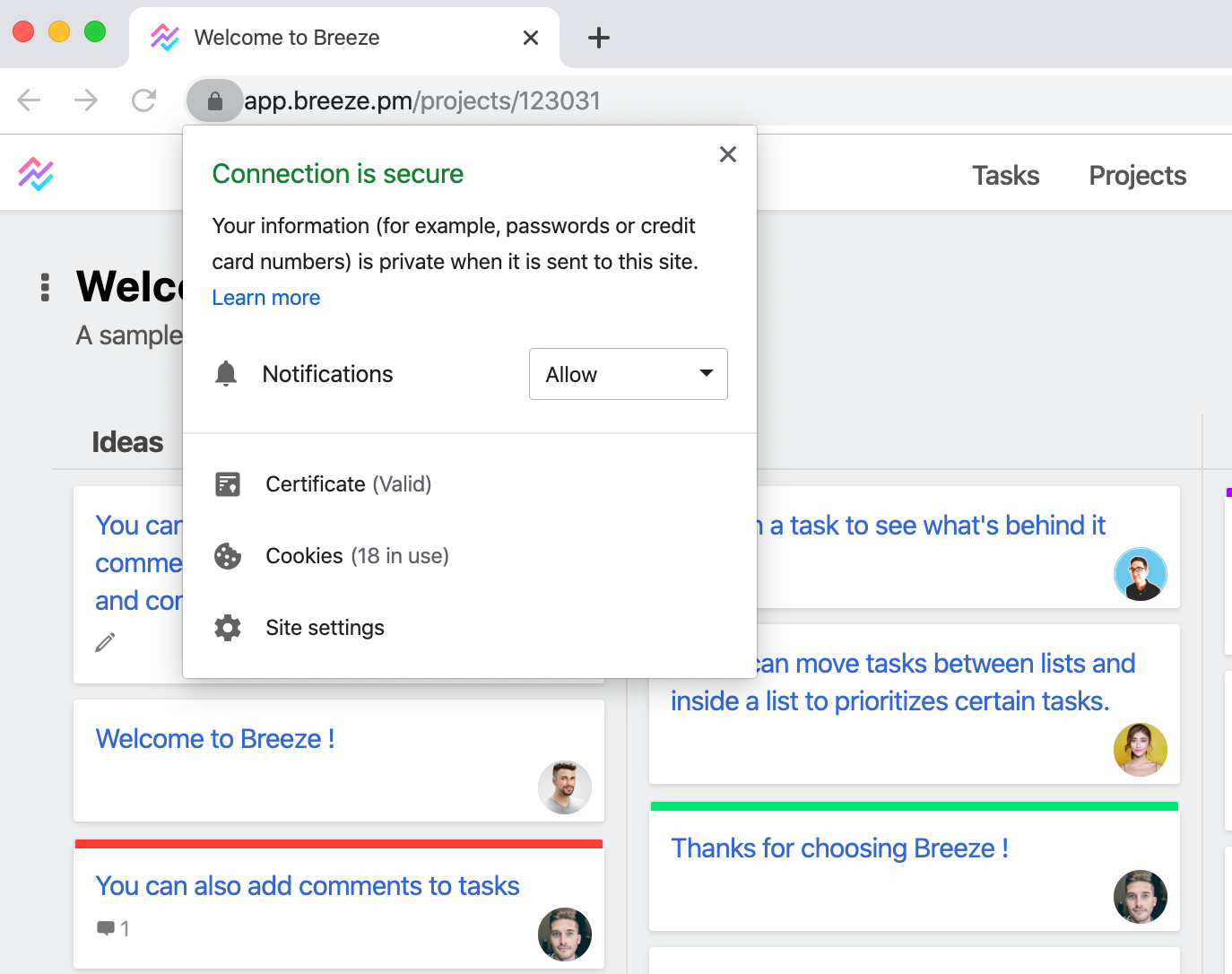This screenshot has width=1232, height=974.
Task: Open a new browser tab
Action: pos(598,38)
